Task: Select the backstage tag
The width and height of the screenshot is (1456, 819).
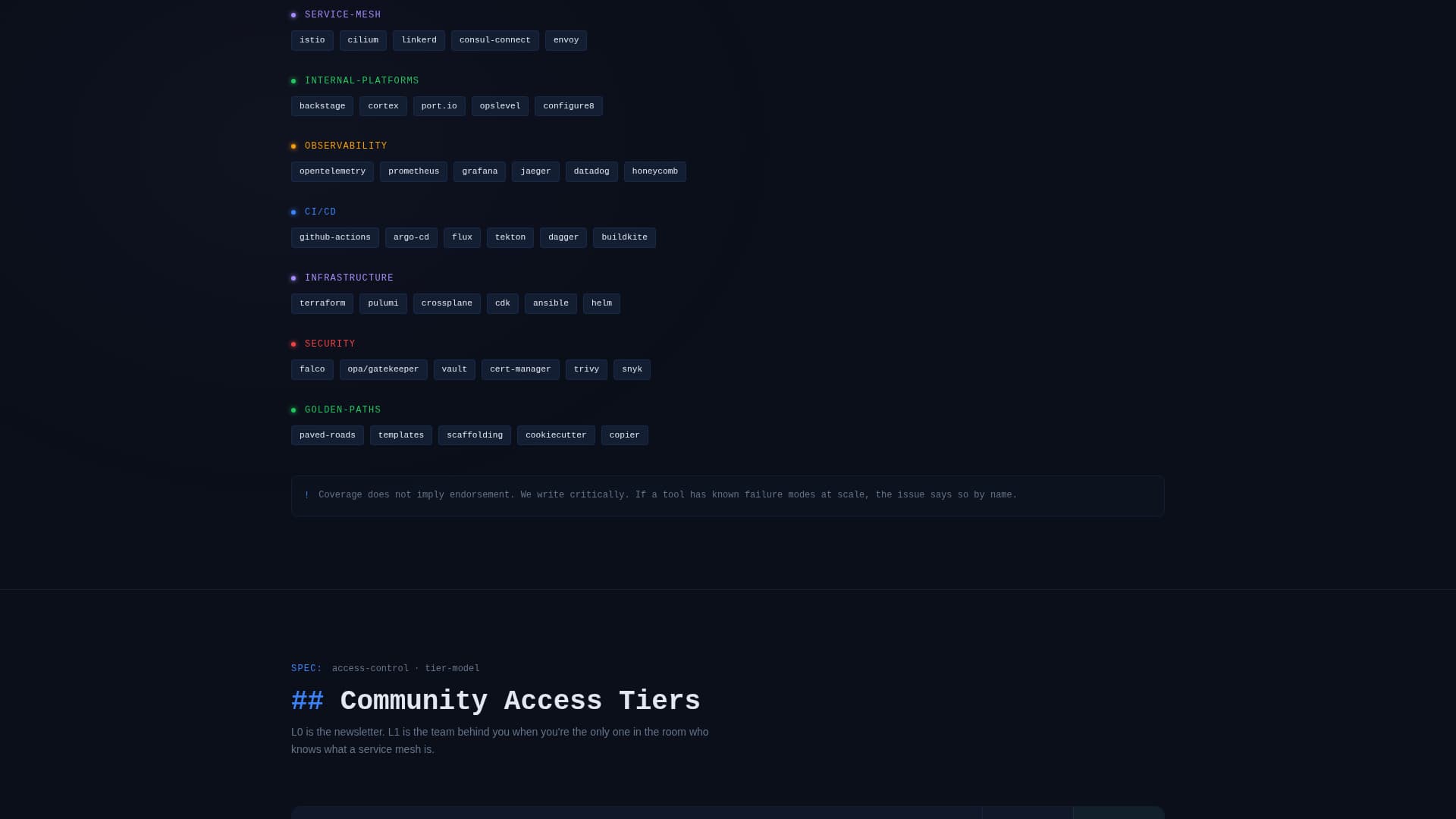Action: click(x=322, y=106)
